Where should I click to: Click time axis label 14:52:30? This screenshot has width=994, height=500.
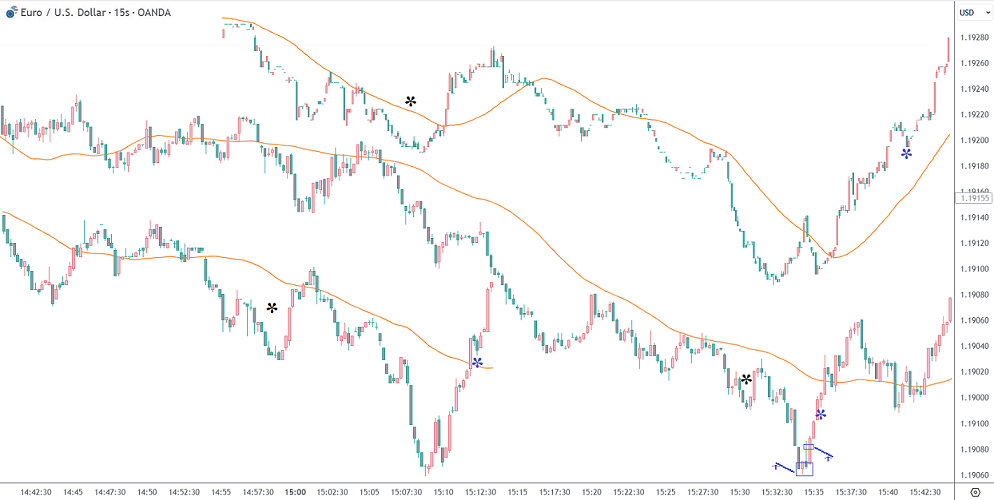tap(184, 492)
